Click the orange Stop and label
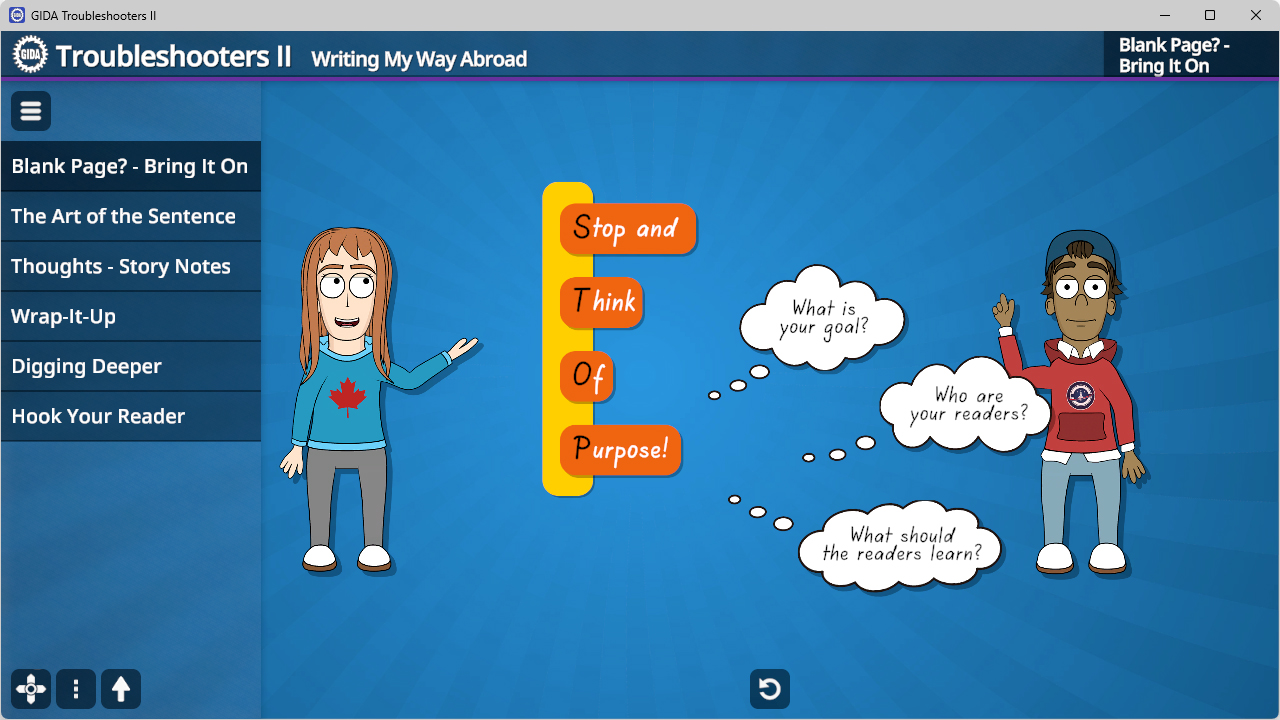The width and height of the screenshot is (1280, 720). click(627, 229)
